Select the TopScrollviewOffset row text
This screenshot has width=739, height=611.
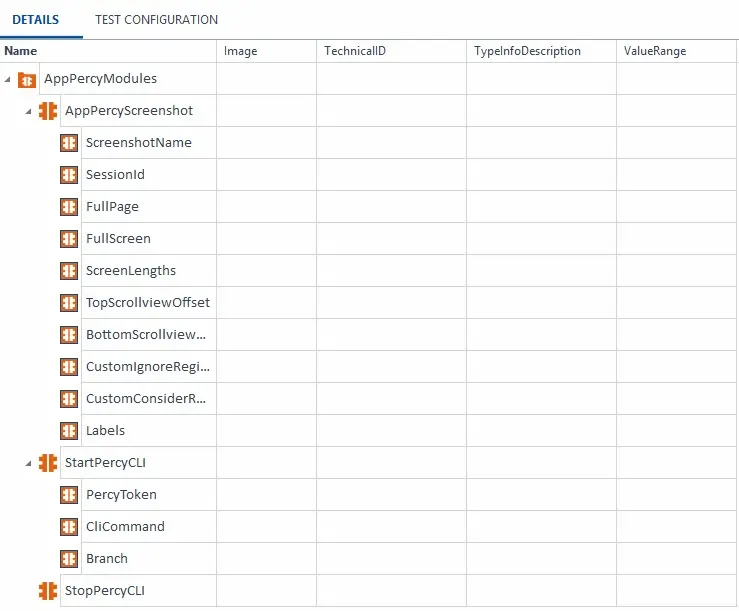[148, 303]
